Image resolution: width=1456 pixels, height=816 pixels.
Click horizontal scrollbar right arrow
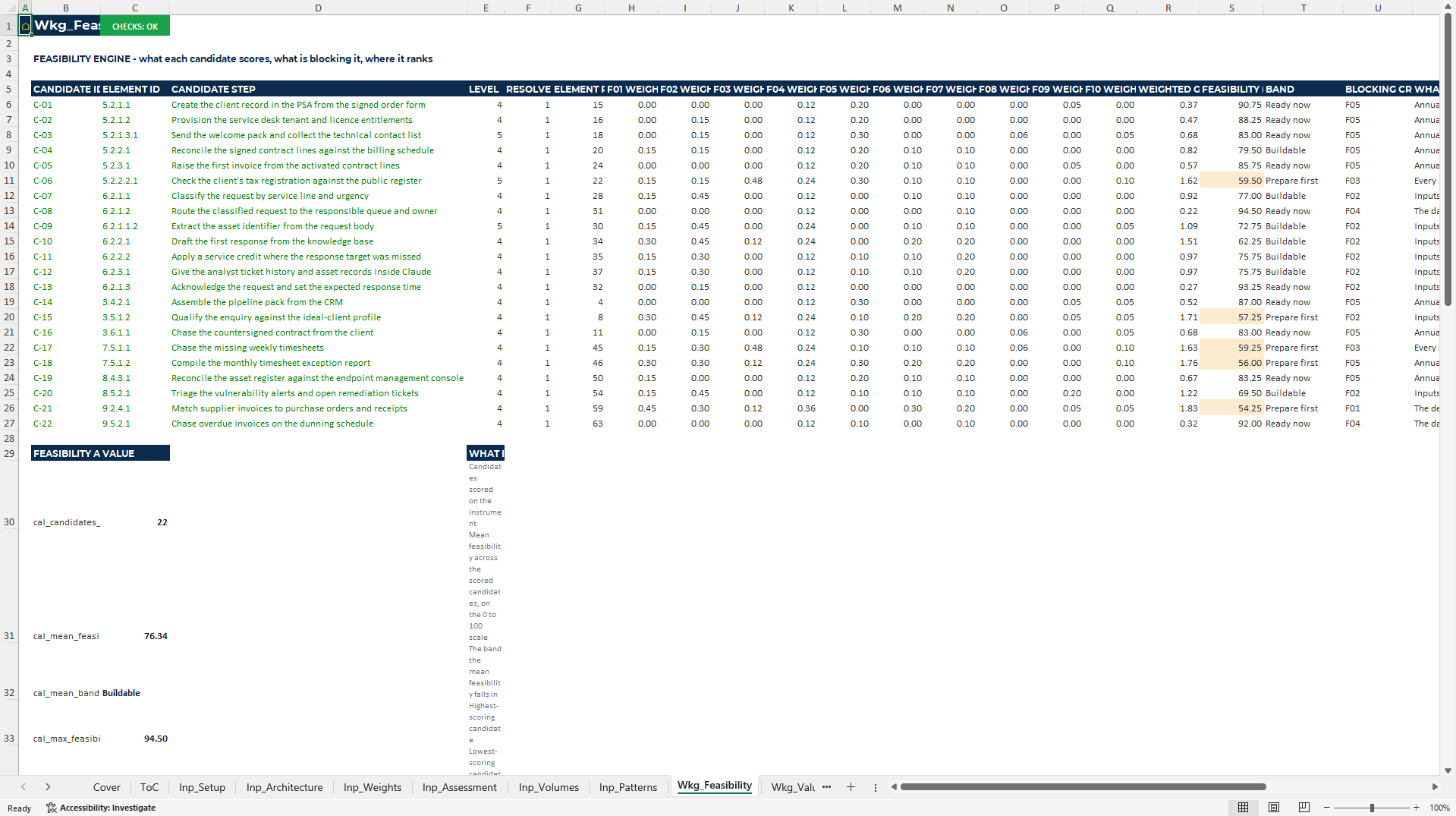point(1435,787)
